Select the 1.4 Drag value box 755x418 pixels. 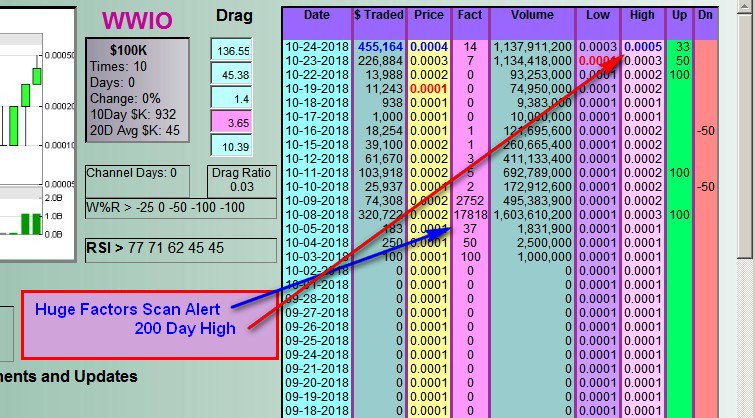pyautogui.click(x=232, y=98)
